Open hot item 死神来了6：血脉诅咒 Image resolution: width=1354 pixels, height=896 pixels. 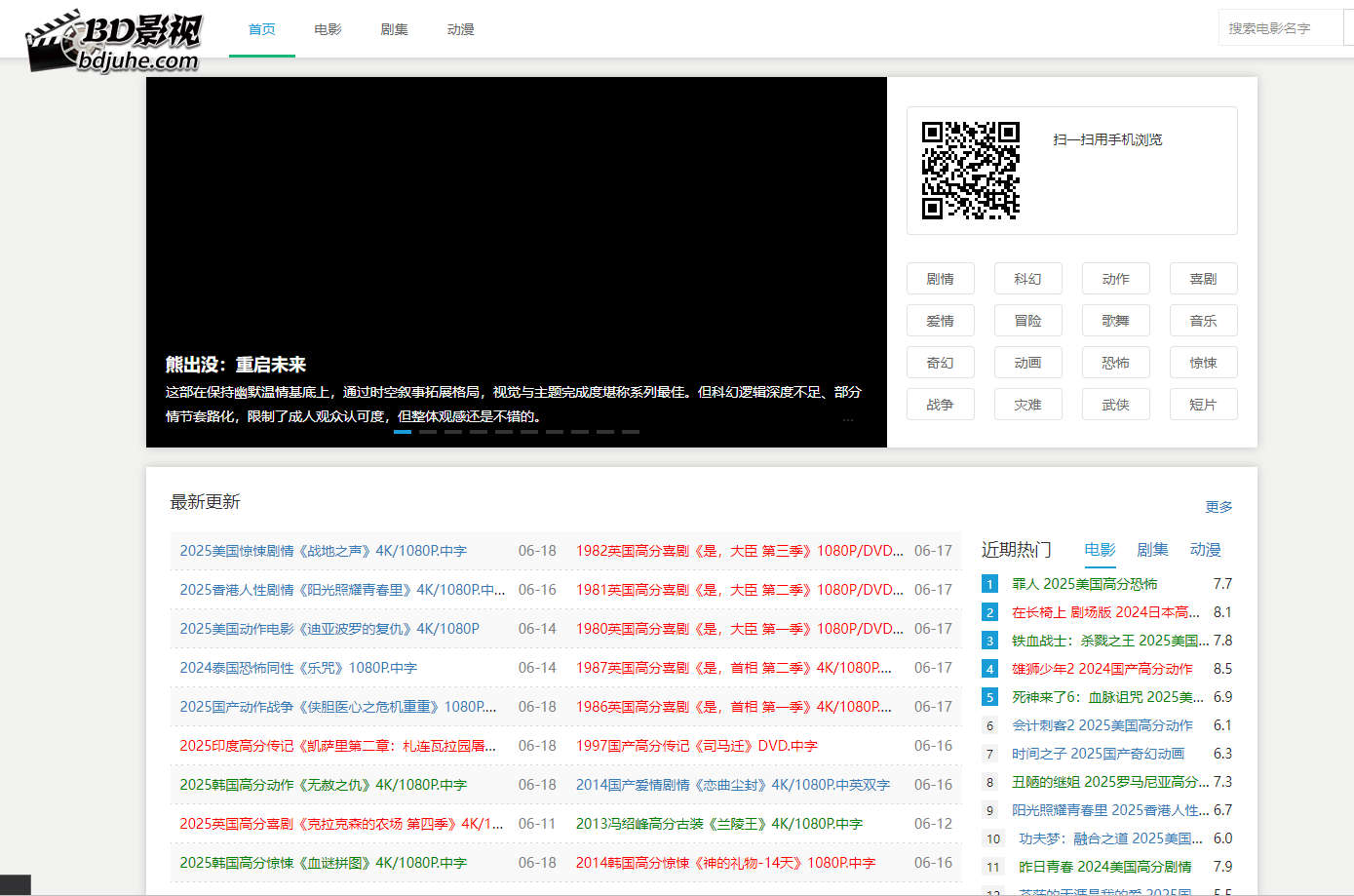coord(1108,697)
